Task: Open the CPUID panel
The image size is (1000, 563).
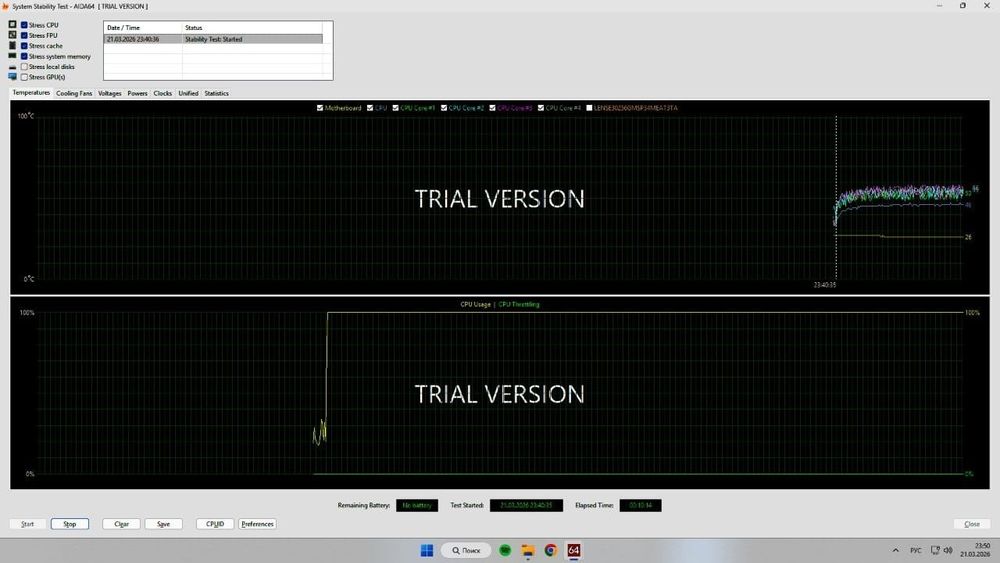Action: (x=215, y=523)
